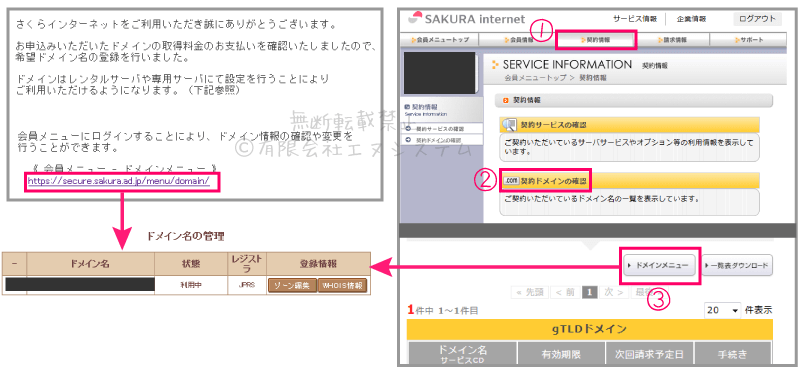This screenshot has width=800, height=373.
Task: Go to the 会員メニュートップ tab
Action: (440, 39)
